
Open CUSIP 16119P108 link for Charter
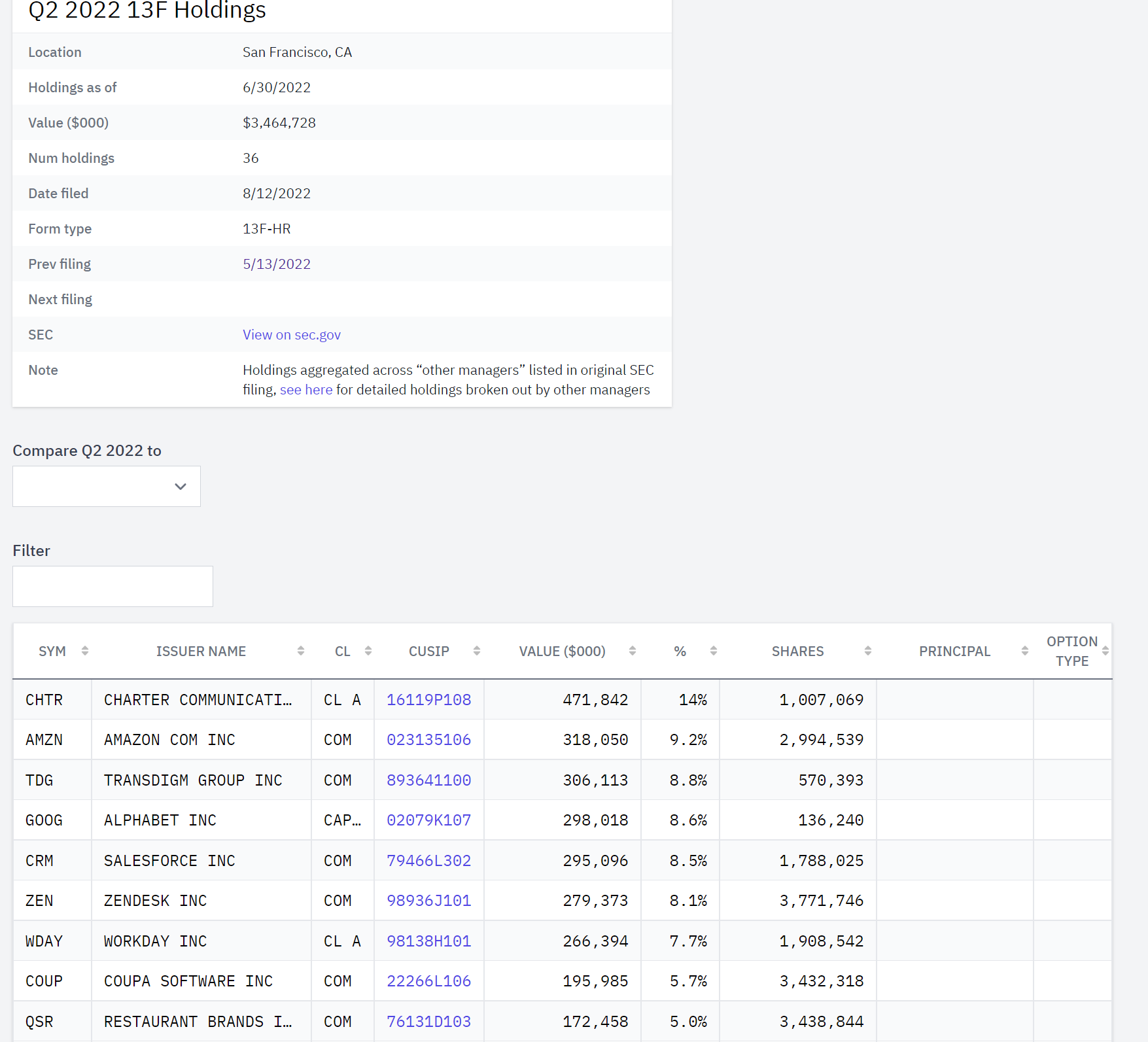(429, 700)
